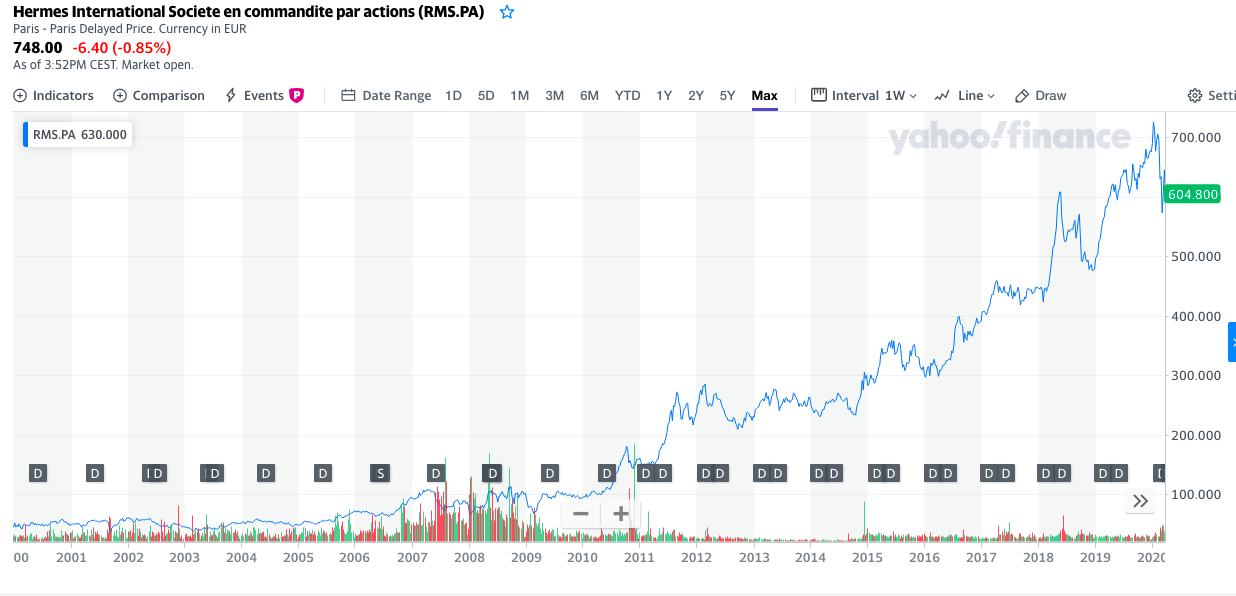The height and width of the screenshot is (596, 1236).
Task: Switch to YTD range
Action: (x=627, y=96)
